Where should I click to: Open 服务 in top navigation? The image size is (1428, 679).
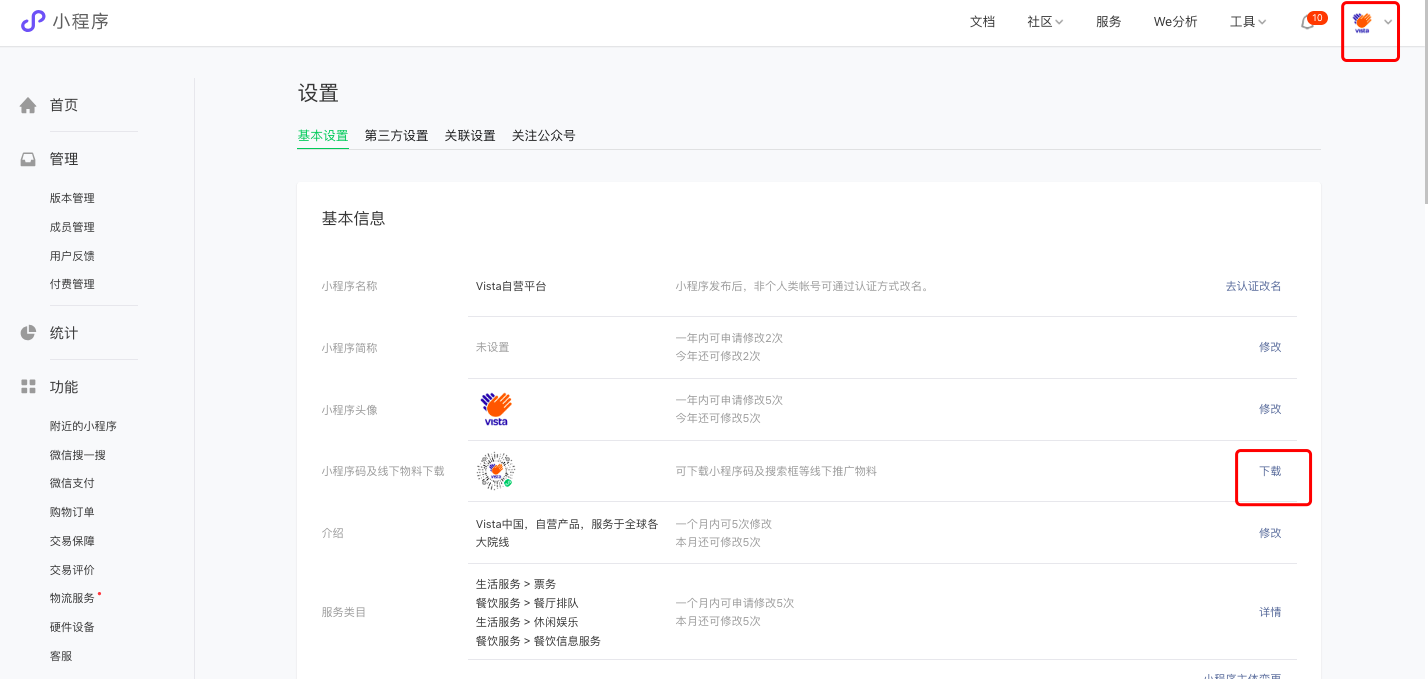[x=1108, y=22]
